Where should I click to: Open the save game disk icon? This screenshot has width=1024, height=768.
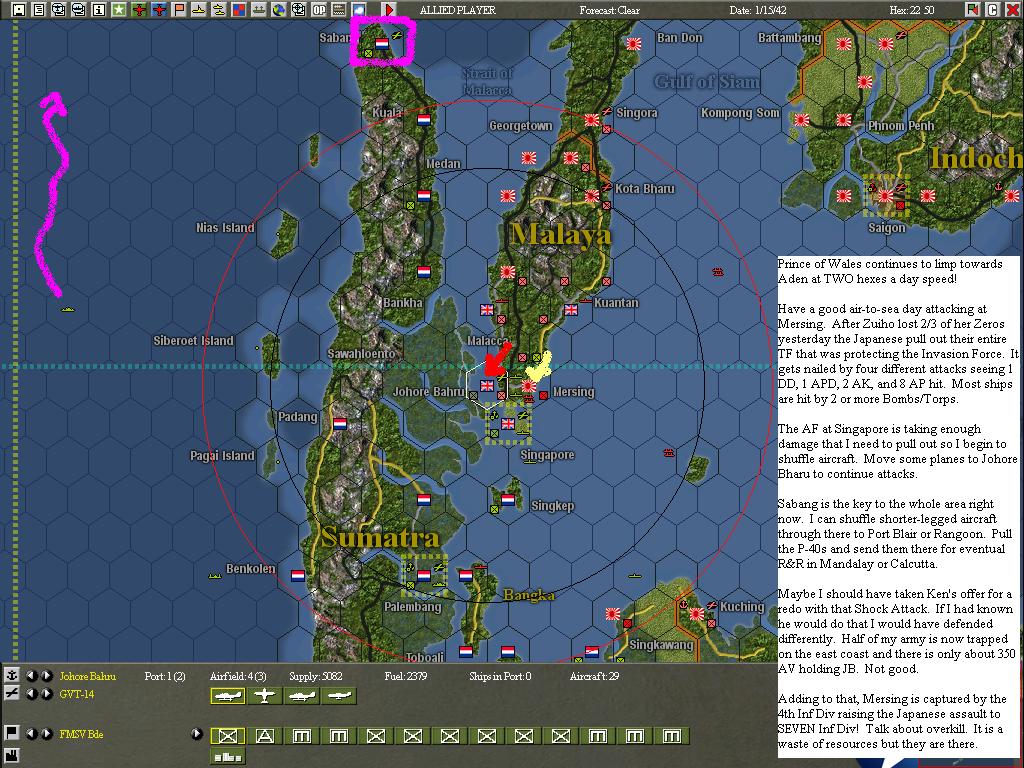tap(19, 10)
